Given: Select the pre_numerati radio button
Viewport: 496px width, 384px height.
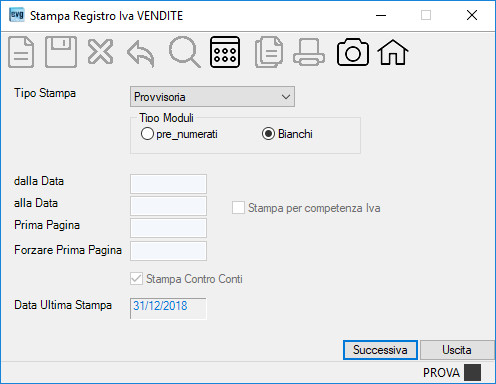Looking at the screenshot, I should tap(147, 134).
